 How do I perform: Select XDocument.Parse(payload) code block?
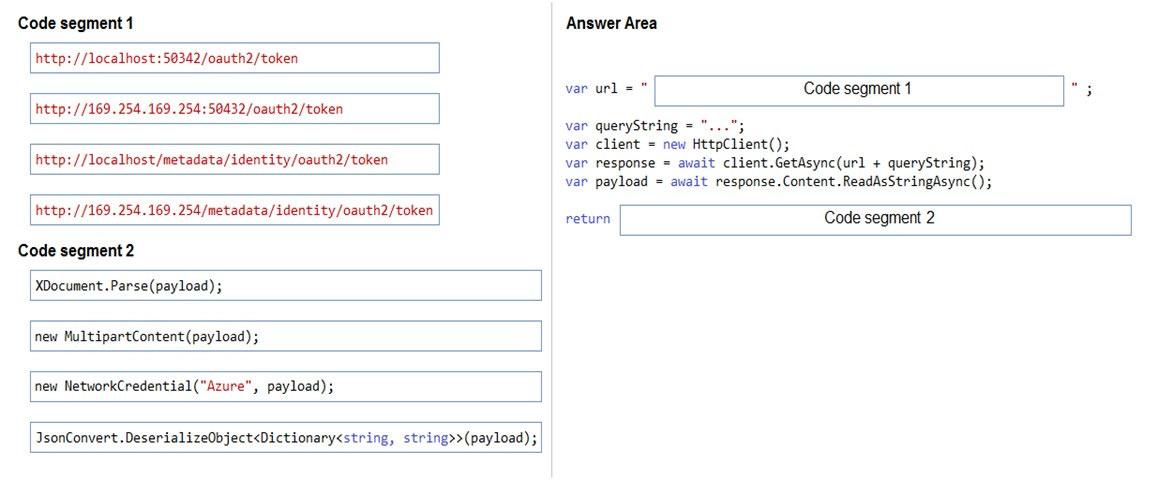[286, 285]
